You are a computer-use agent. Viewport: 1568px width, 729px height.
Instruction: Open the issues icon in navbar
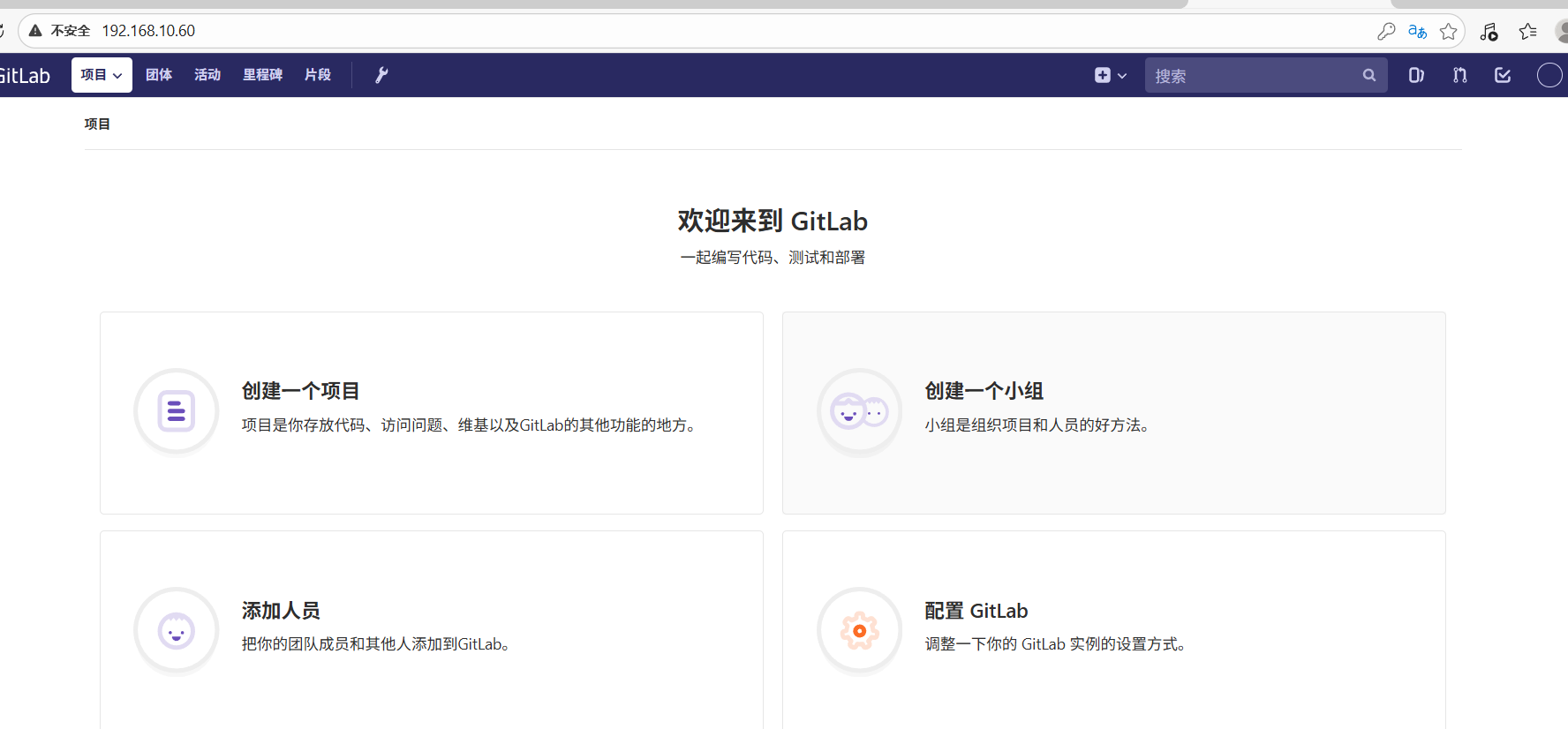click(1416, 75)
